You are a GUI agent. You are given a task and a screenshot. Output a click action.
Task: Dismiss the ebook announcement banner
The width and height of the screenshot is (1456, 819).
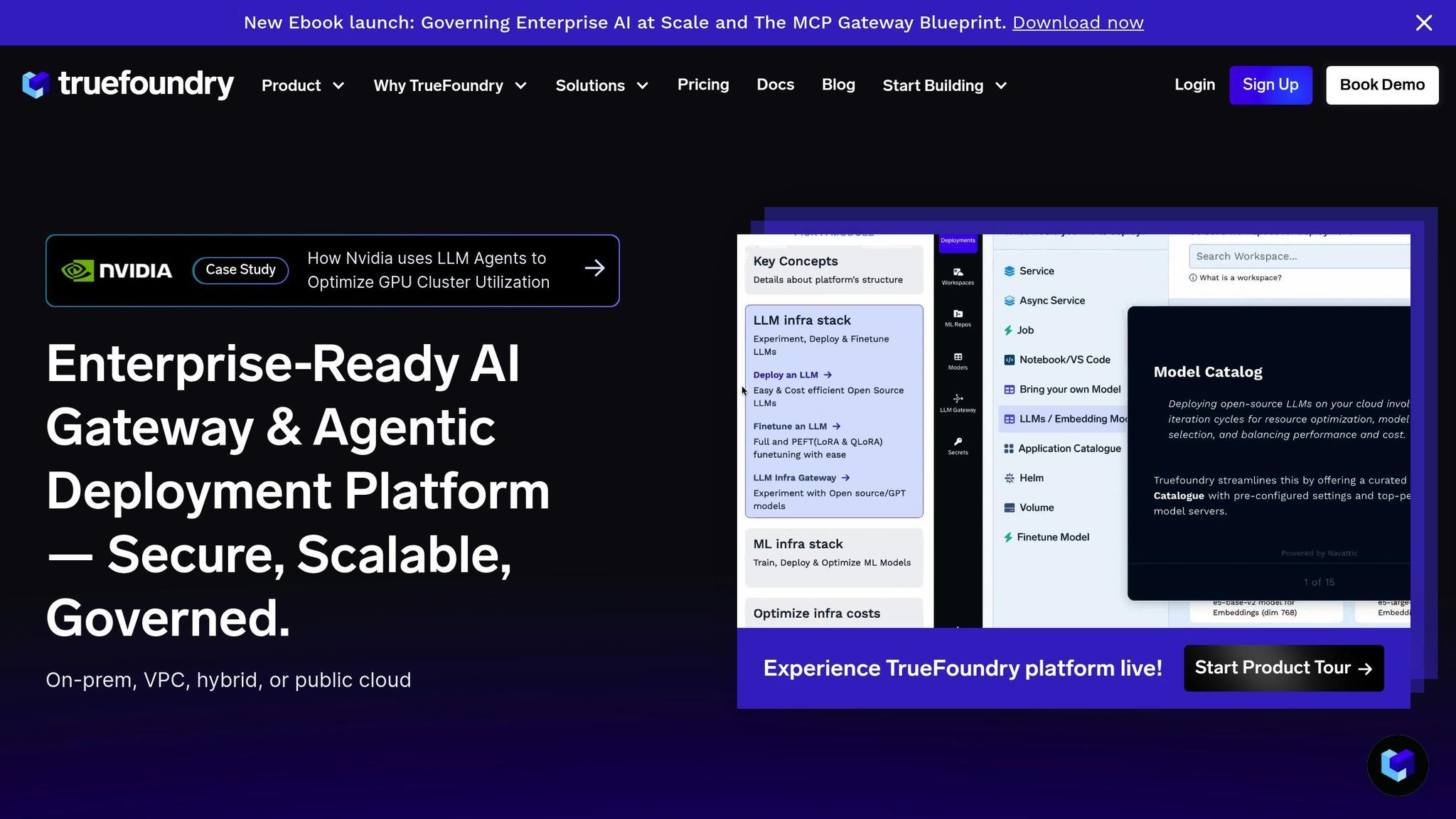coord(1423,23)
